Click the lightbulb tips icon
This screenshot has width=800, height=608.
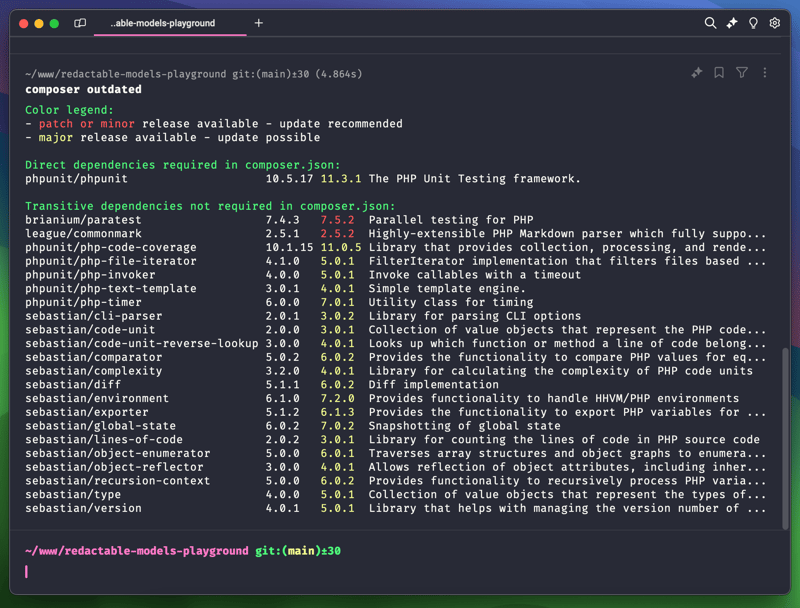753,23
